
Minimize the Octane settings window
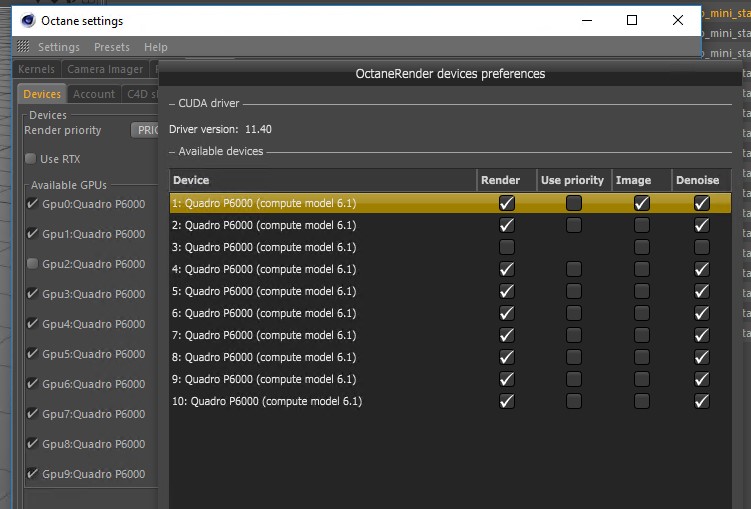[x=587, y=20]
